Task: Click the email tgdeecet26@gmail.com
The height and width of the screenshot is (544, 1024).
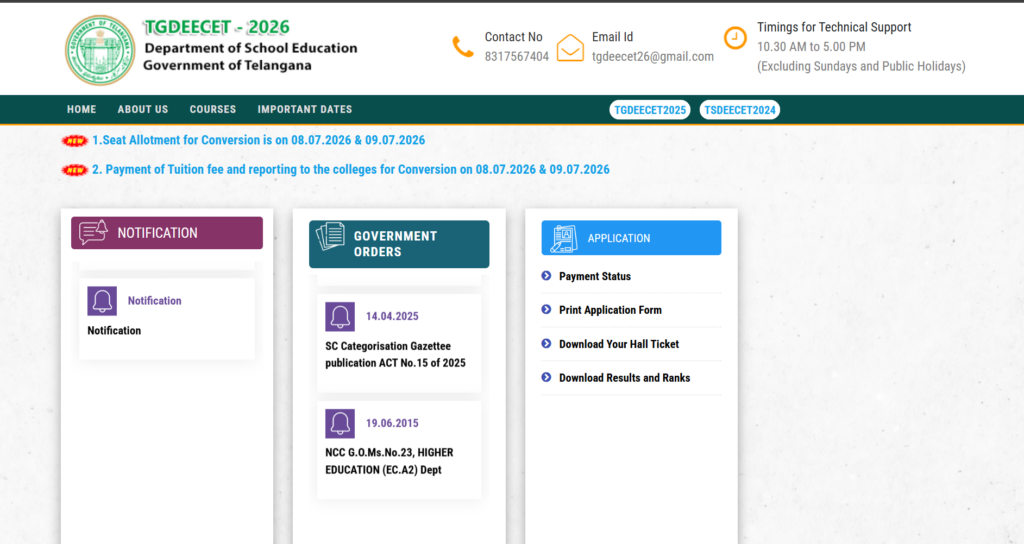Action: tap(653, 57)
